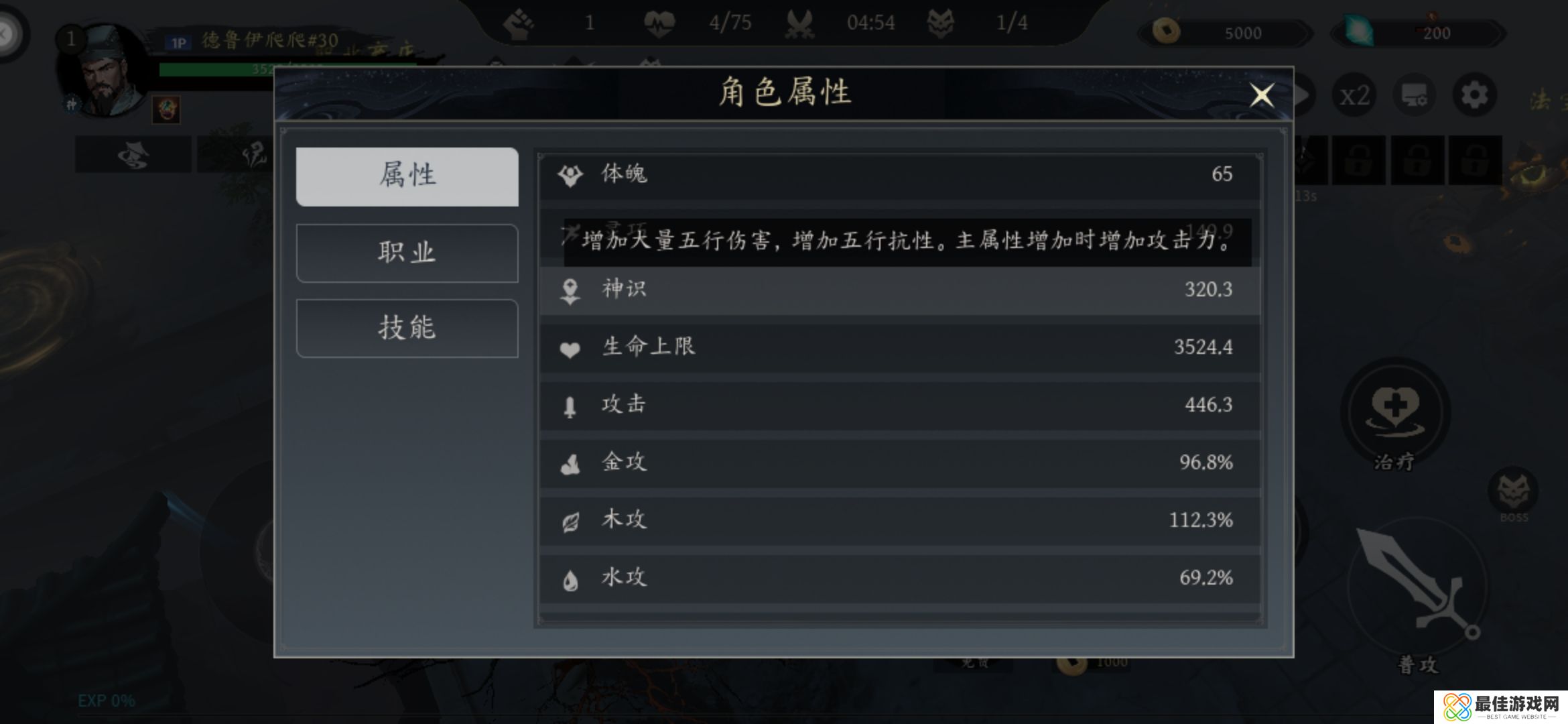Click the green player health bar
This screenshot has width=1568, height=724.
tap(214, 69)
